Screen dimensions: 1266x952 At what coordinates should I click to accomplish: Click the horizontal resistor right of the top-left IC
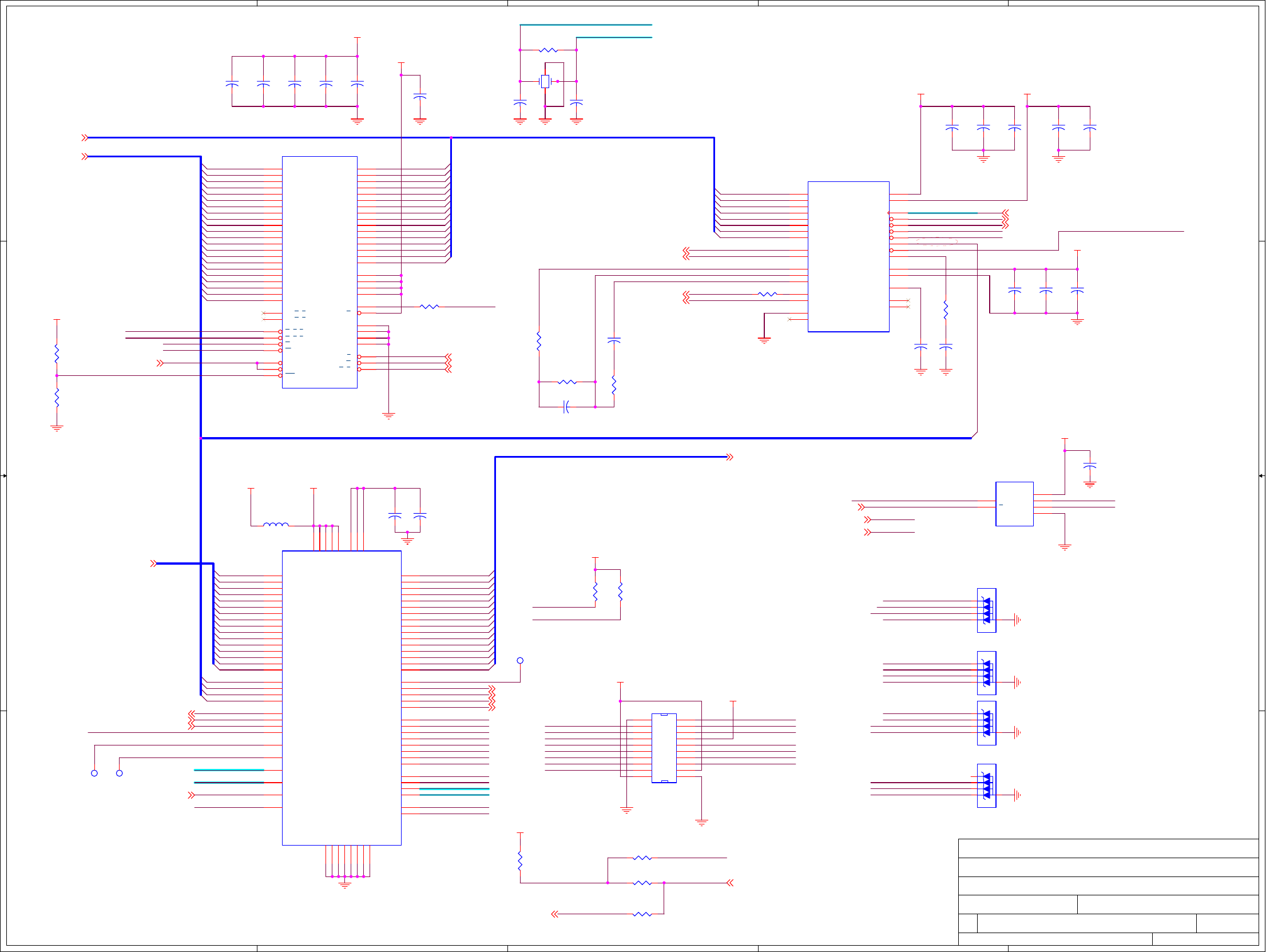click(x=429, y=307)
